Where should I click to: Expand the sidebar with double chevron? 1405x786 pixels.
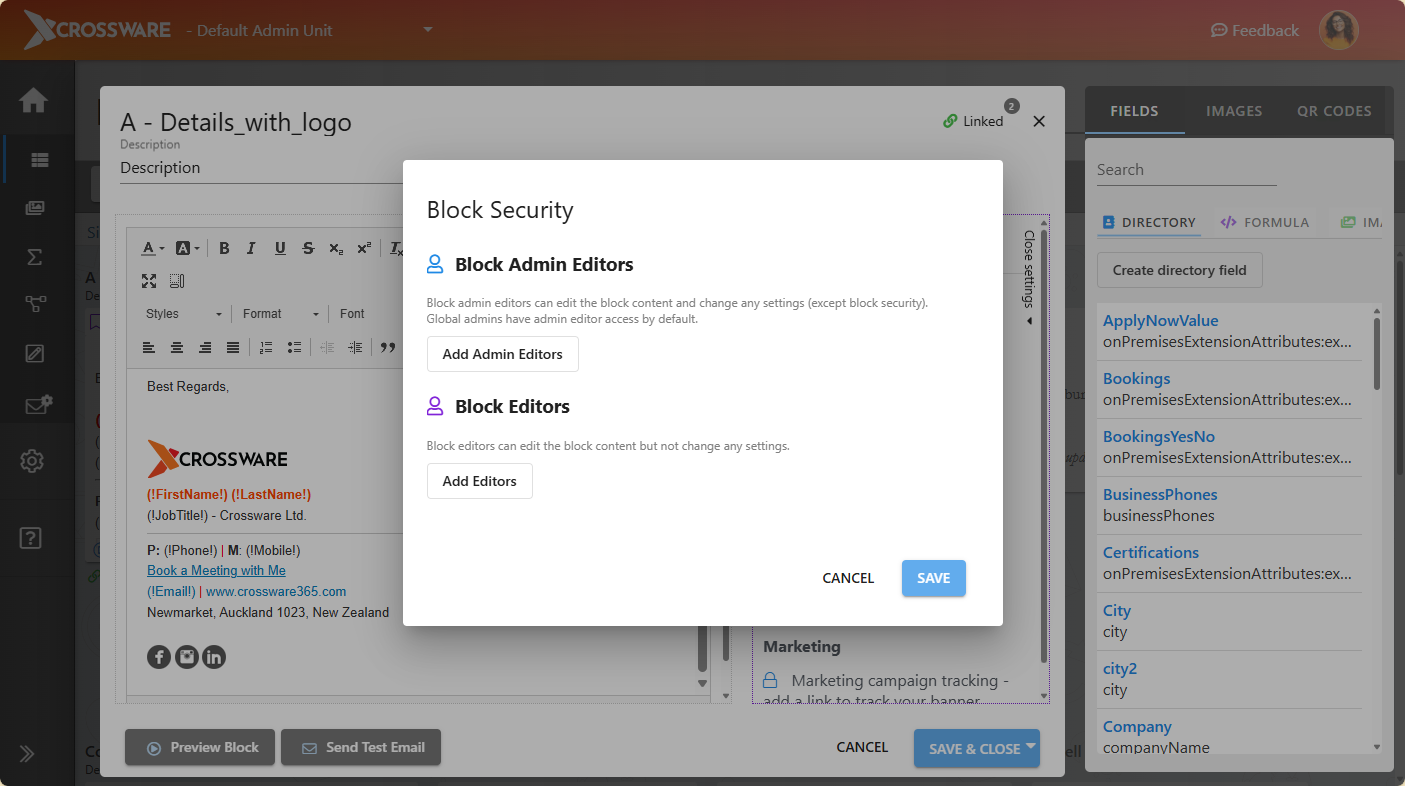tap(27, 754)
